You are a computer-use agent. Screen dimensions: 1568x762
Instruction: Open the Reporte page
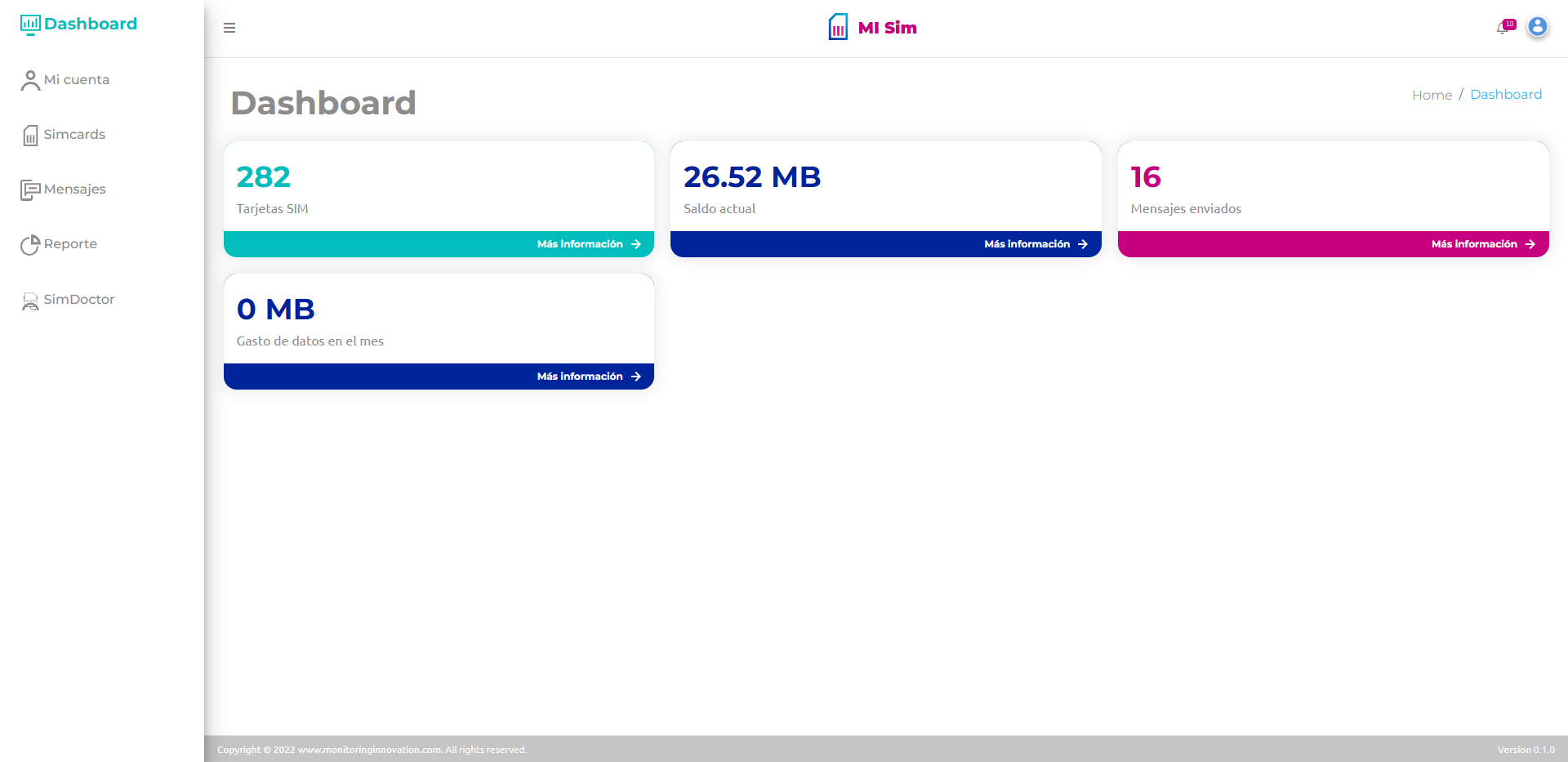tap(70, 243)
